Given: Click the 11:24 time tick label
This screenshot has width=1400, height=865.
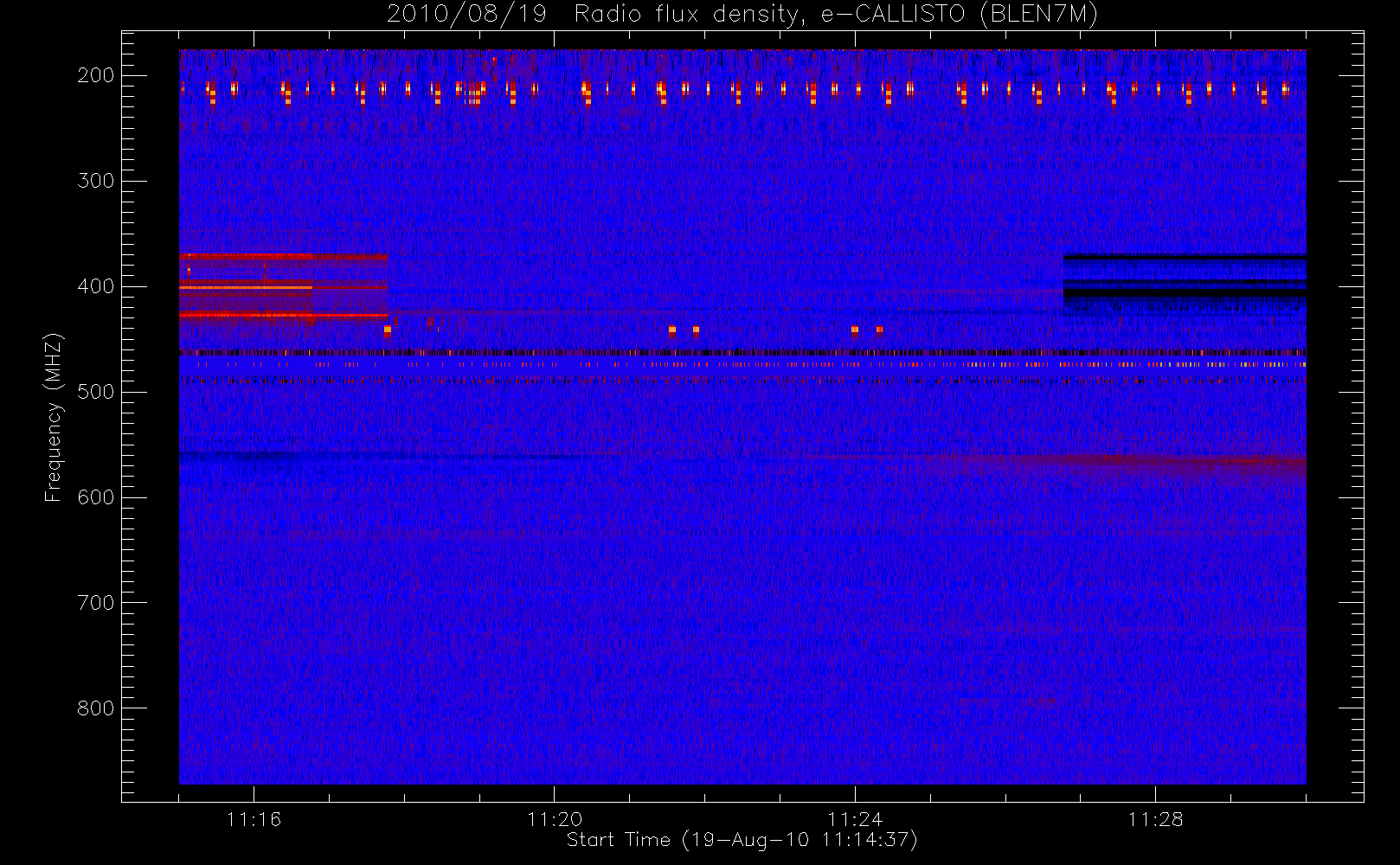Looking at the screenshot, I should pos(855,819).
